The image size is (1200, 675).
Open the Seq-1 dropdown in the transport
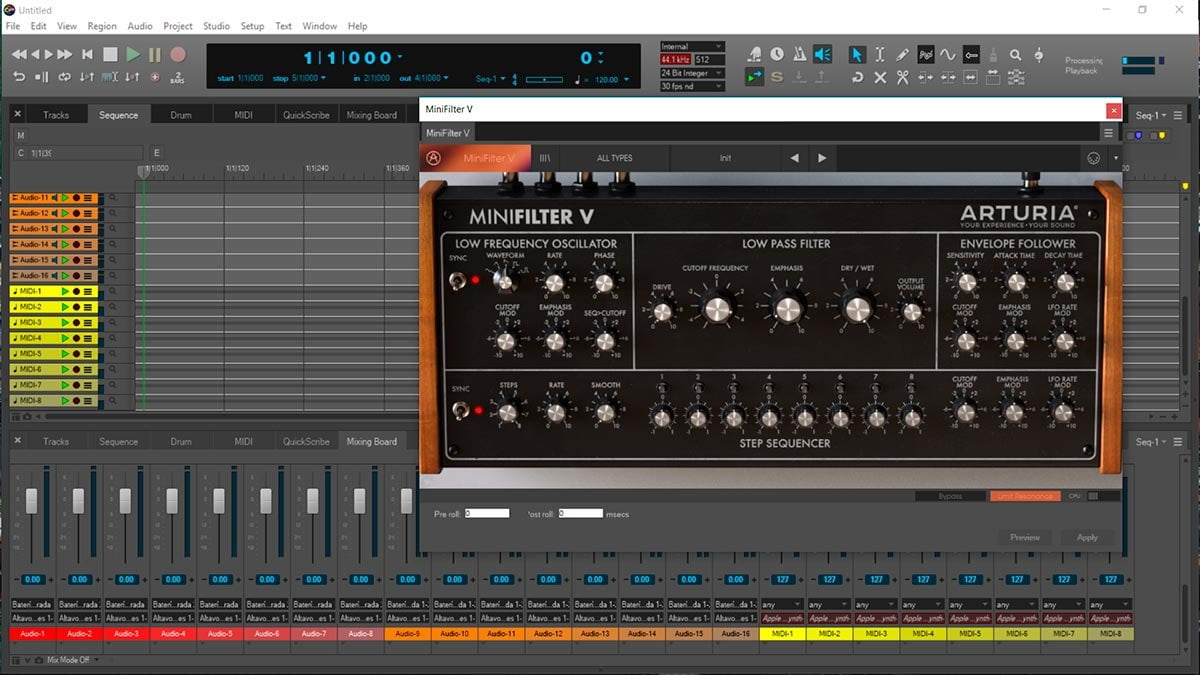491,78
